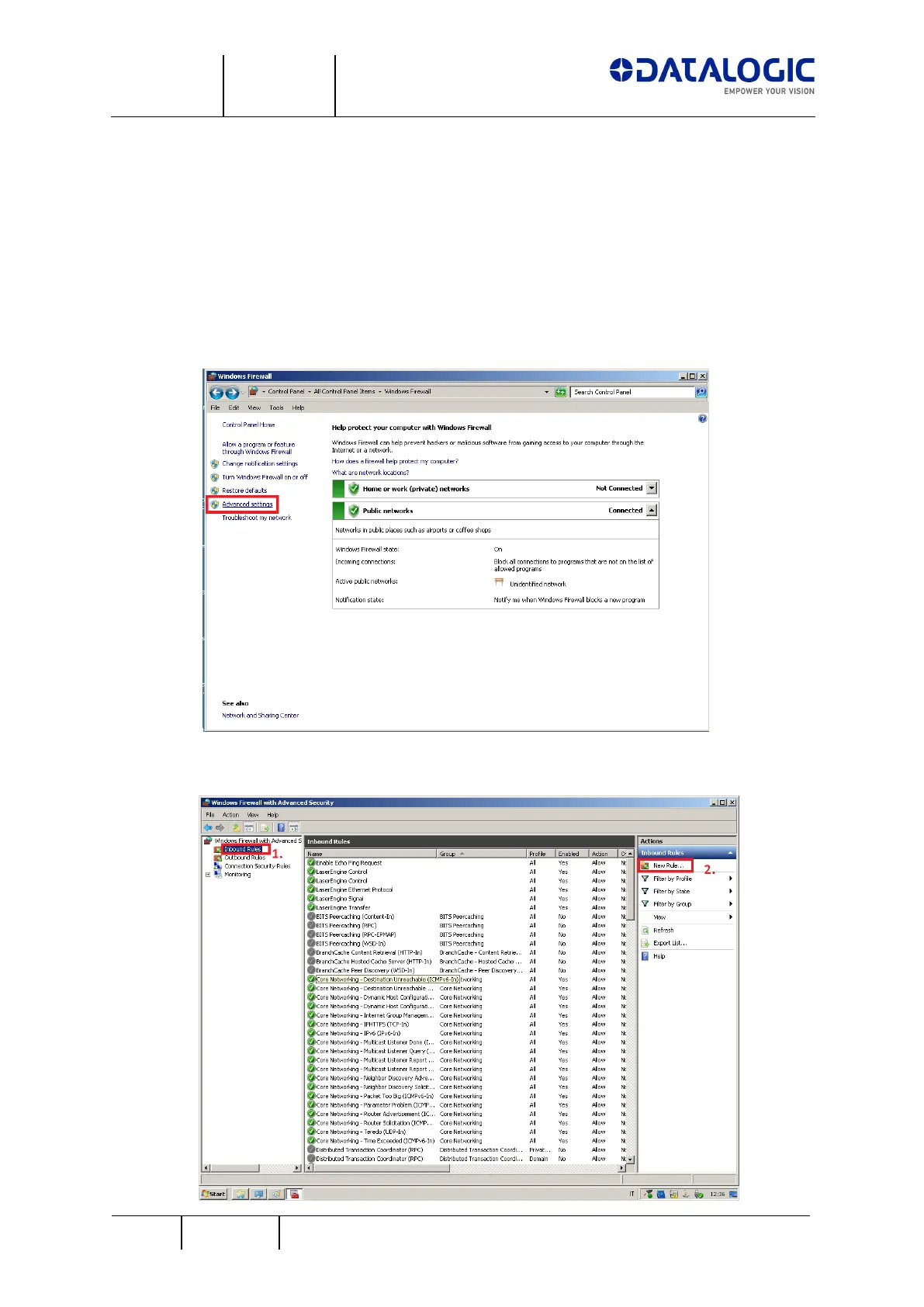Click the Advanced settings link
924x1307 pixels.
[x=247, y=504]
